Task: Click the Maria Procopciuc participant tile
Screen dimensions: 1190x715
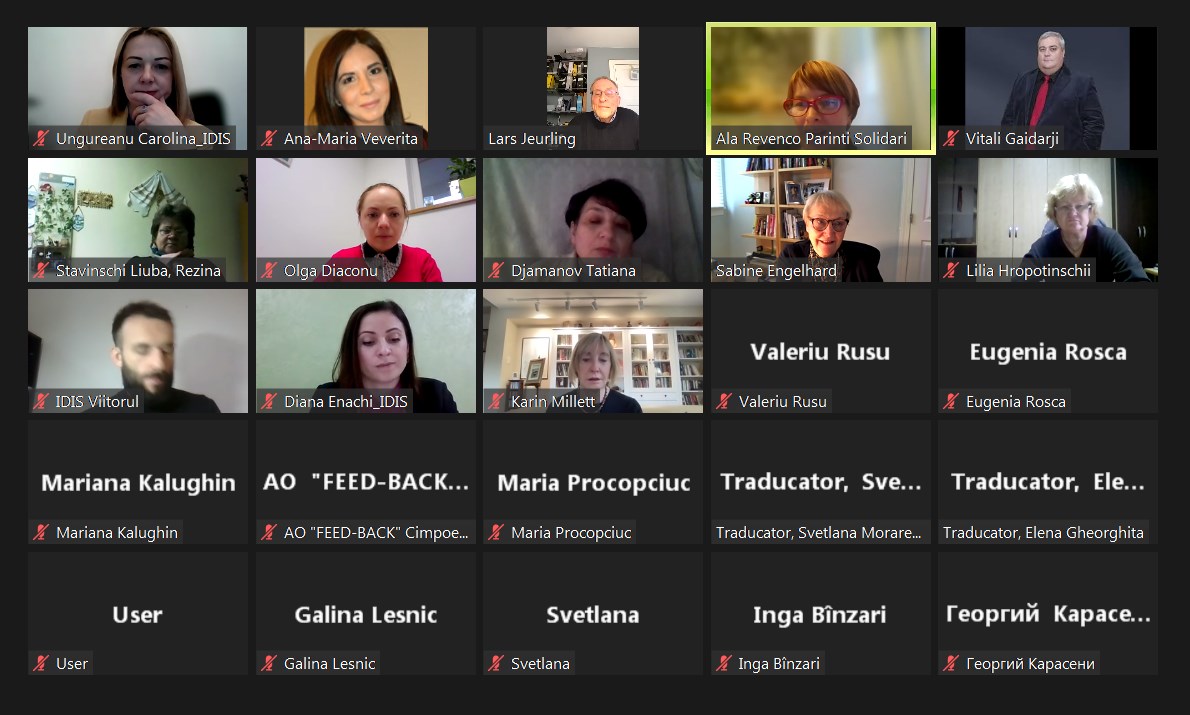Action: (593, 482)
